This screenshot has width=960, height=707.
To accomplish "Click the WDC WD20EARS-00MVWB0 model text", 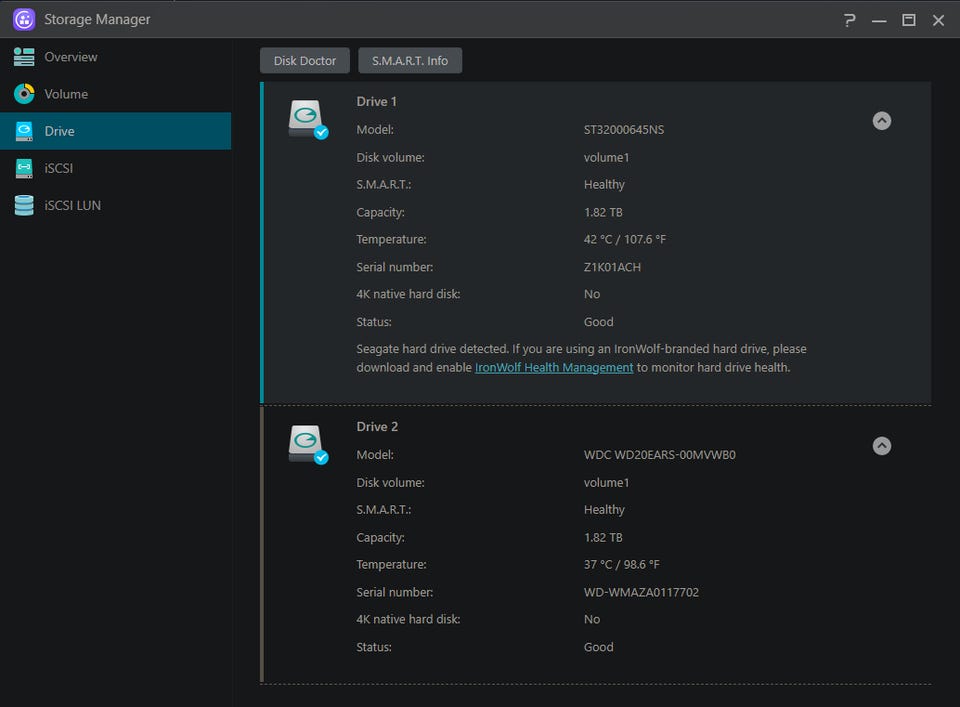I will pos(659,455).
